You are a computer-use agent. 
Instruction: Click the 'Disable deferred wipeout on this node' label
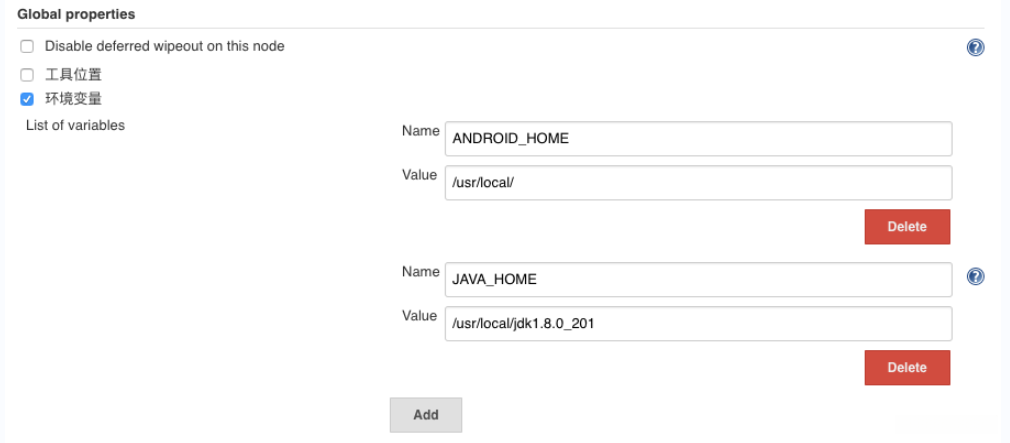[x=164, y=46]
